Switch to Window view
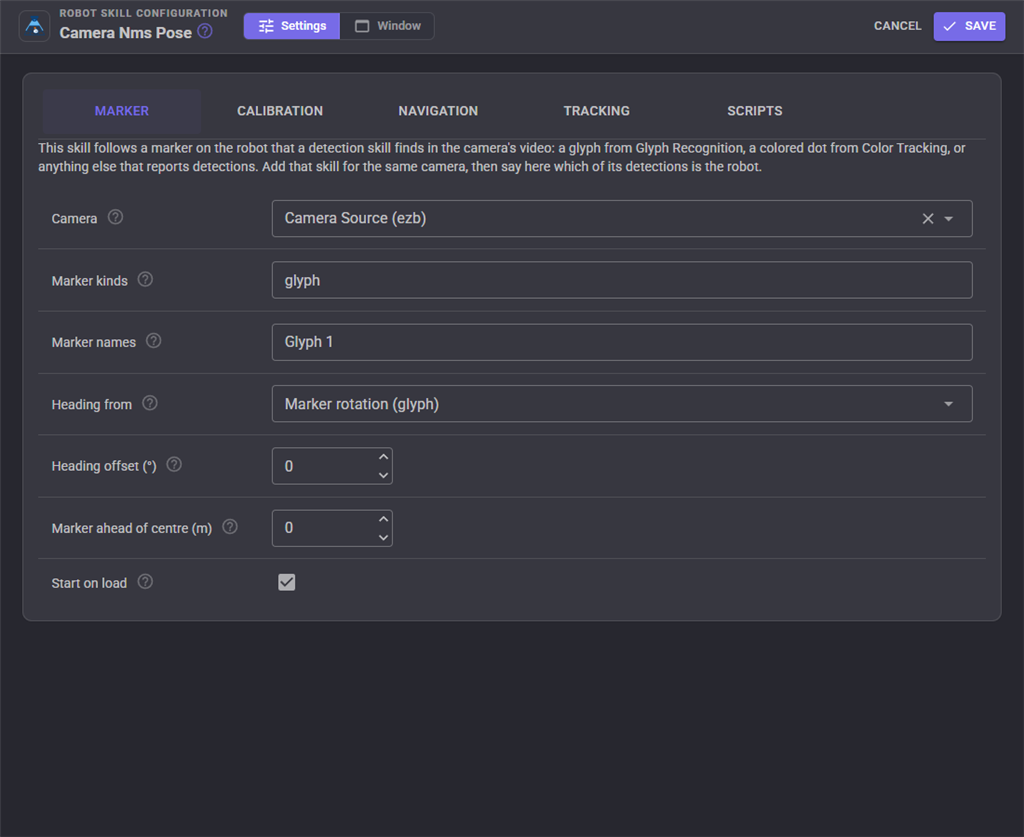The width and height of the screenshot is (1024, 837). point(387,26)
